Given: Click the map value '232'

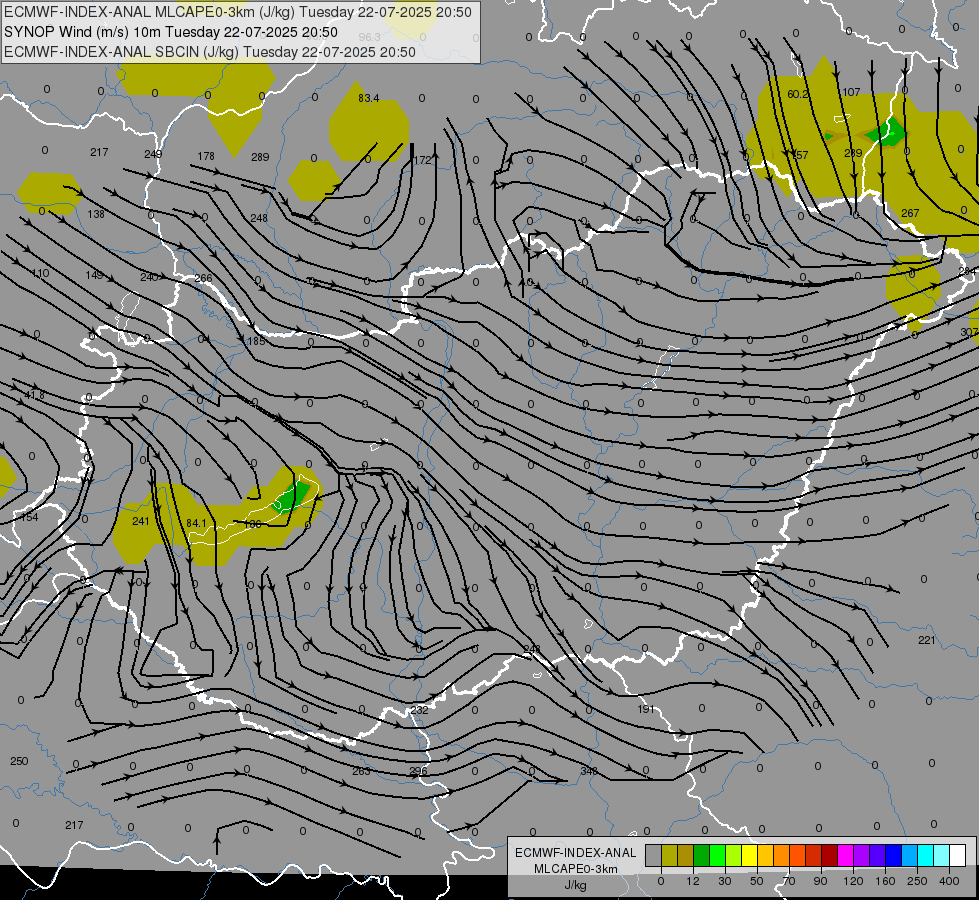Looking at the screenshot, I should (420, 710).
